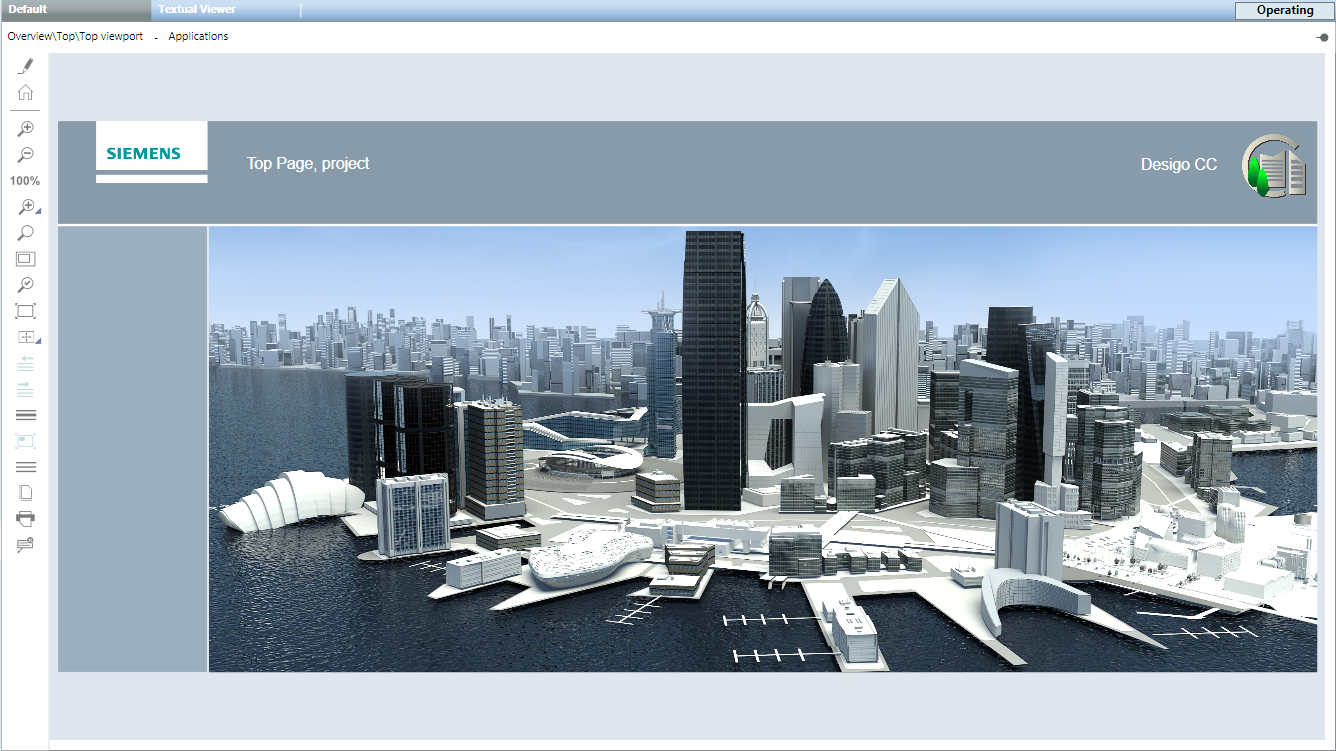Switch to the Textual Viewer tab
Image resolution: width=1336 pixels, height=751 pixels.
(196, 9)
